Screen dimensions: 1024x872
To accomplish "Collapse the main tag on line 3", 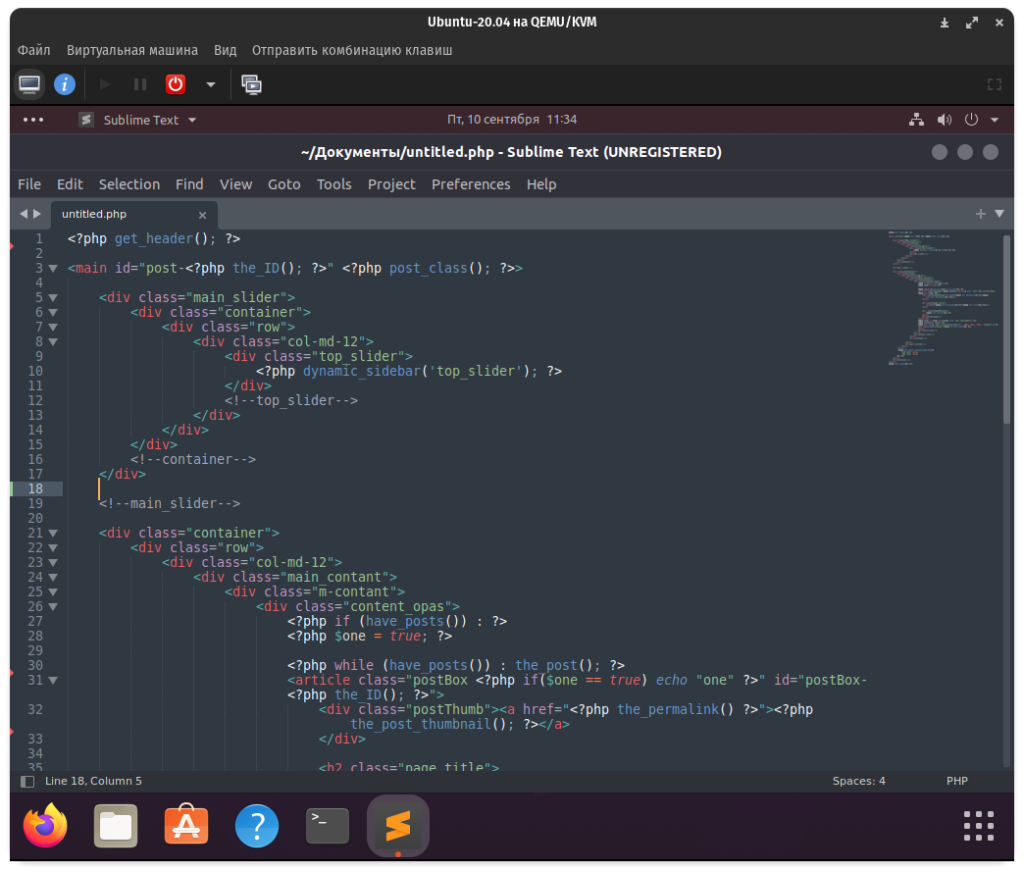I will (x=53, y=268).
